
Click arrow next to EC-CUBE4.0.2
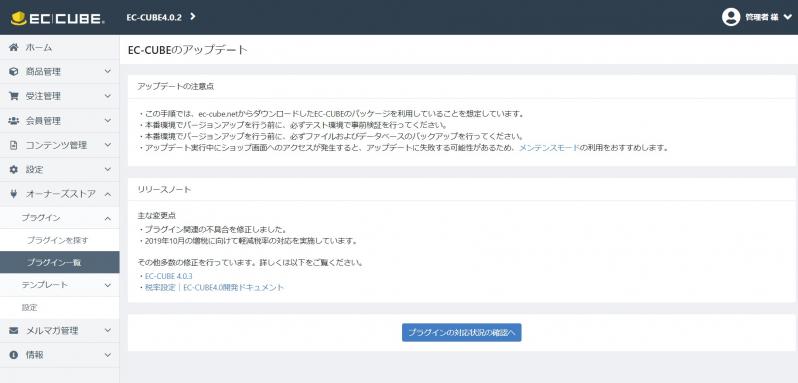[x=192, y=17]
